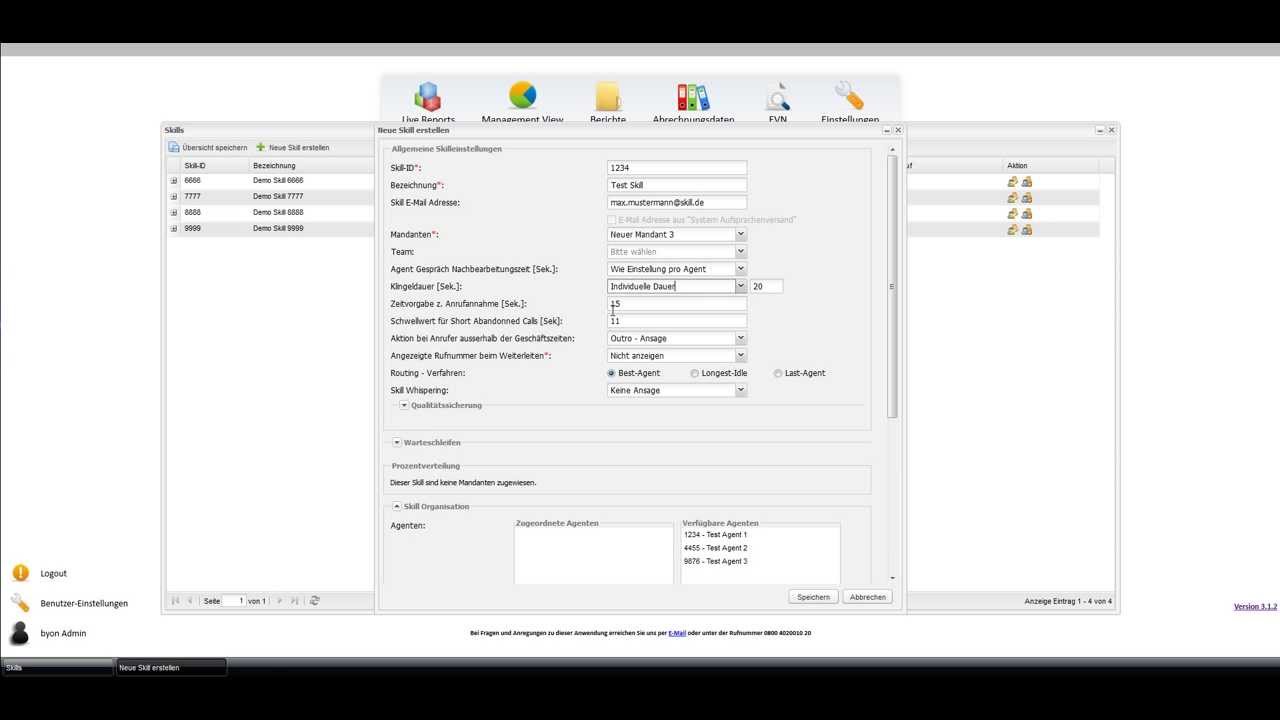Click the byon Admin user avatar
The image size is (1280, 720).
click(x=20, y=633)
